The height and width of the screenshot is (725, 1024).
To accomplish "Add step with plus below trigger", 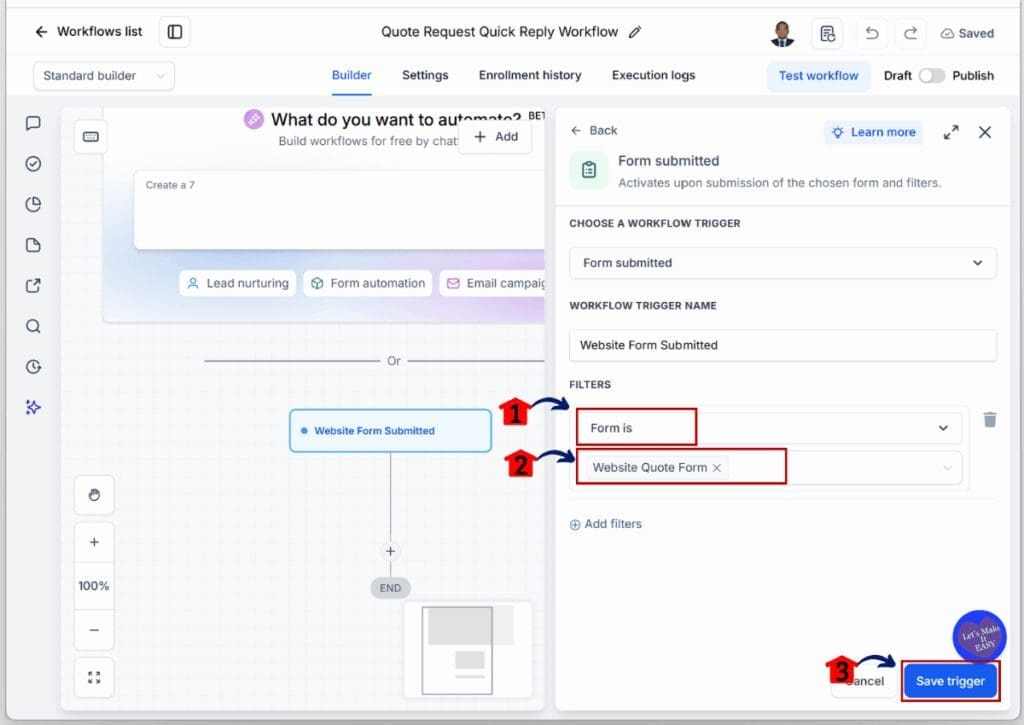I will [391, 551].
